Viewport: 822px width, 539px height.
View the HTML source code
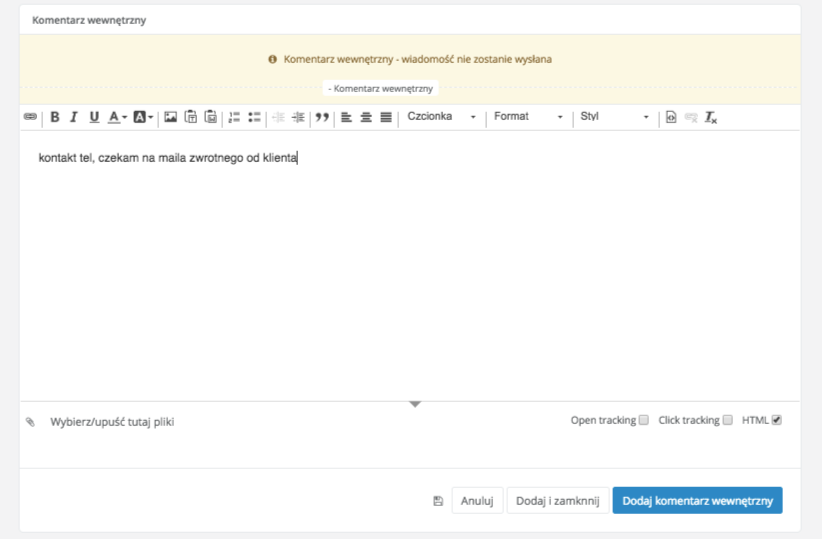click(x=671, y=117)
